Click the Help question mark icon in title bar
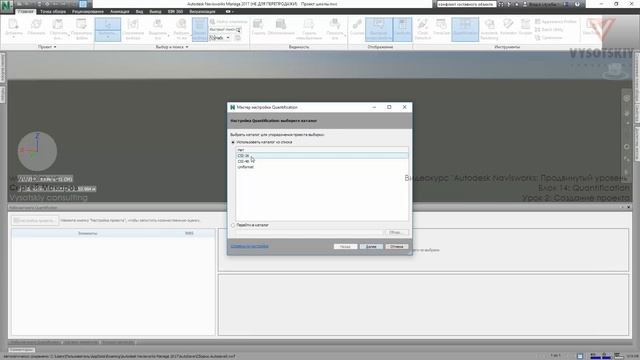The width and height of the screenshot is (640, 360). tap(577, 4)
